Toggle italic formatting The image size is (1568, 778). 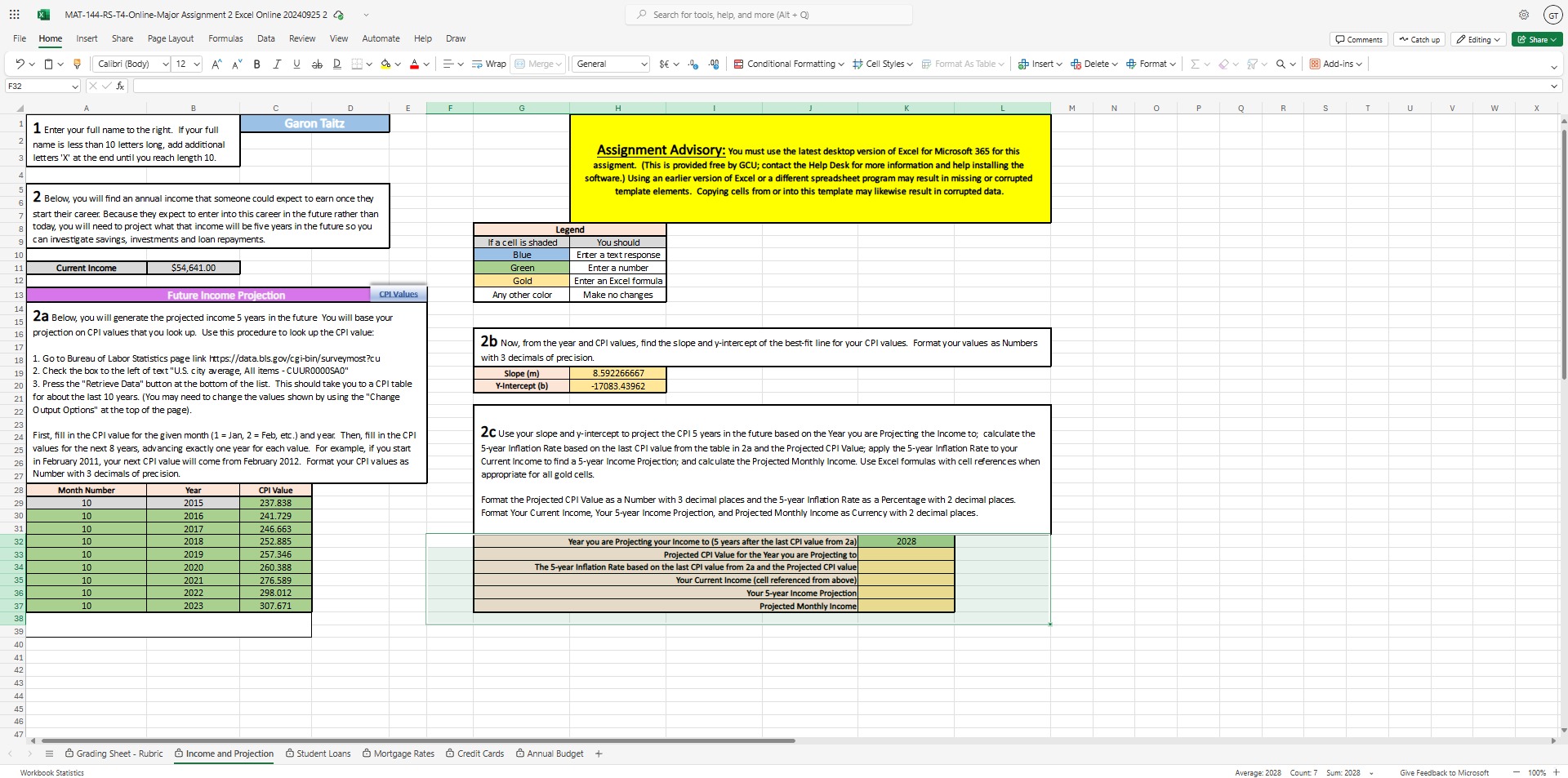(277, 64)
